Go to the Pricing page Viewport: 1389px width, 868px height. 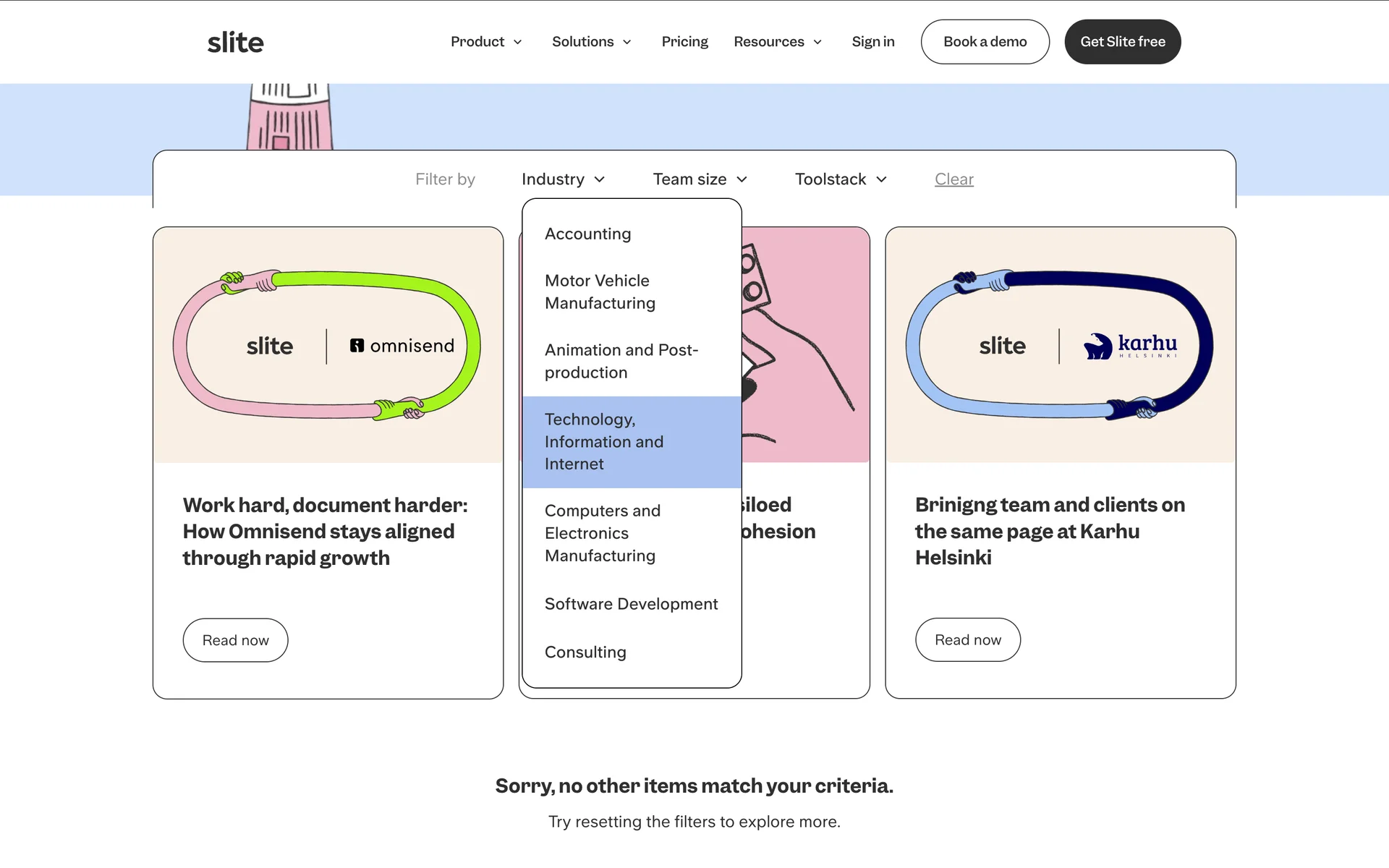point(684,42)
